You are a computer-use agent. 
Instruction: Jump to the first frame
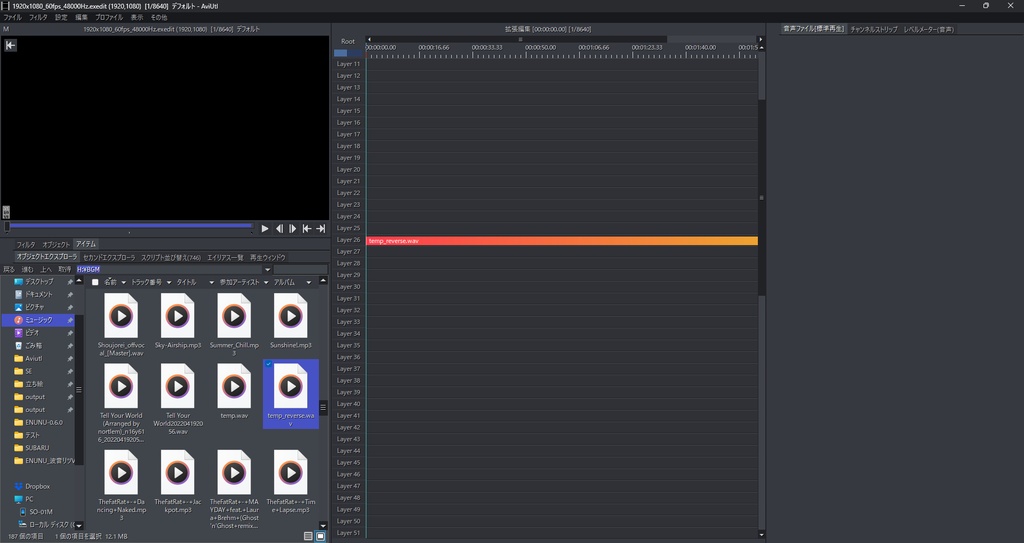[306, 229]
